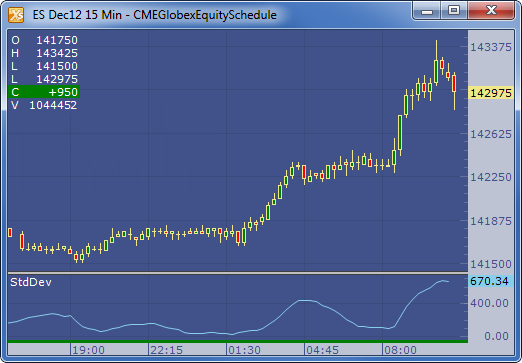Click the 141500 price scale label
The width and height of the screenshot is (522, 363).
click(491, 264)
